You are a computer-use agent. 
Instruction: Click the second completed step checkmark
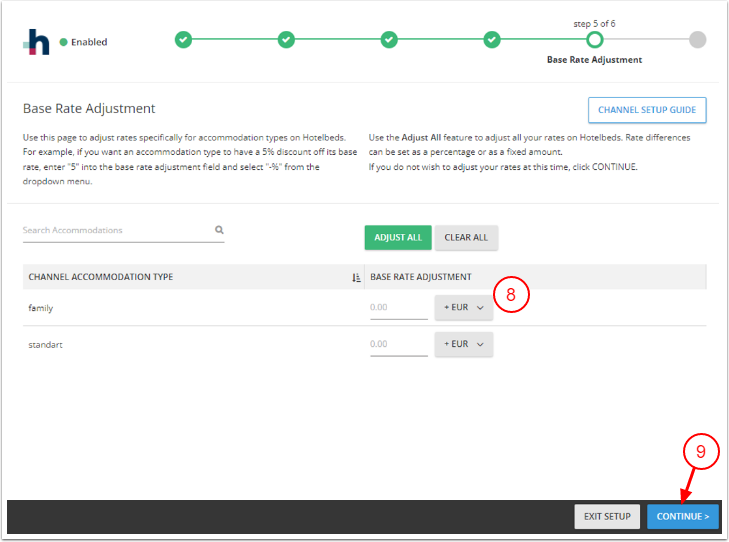pos(286,40)
